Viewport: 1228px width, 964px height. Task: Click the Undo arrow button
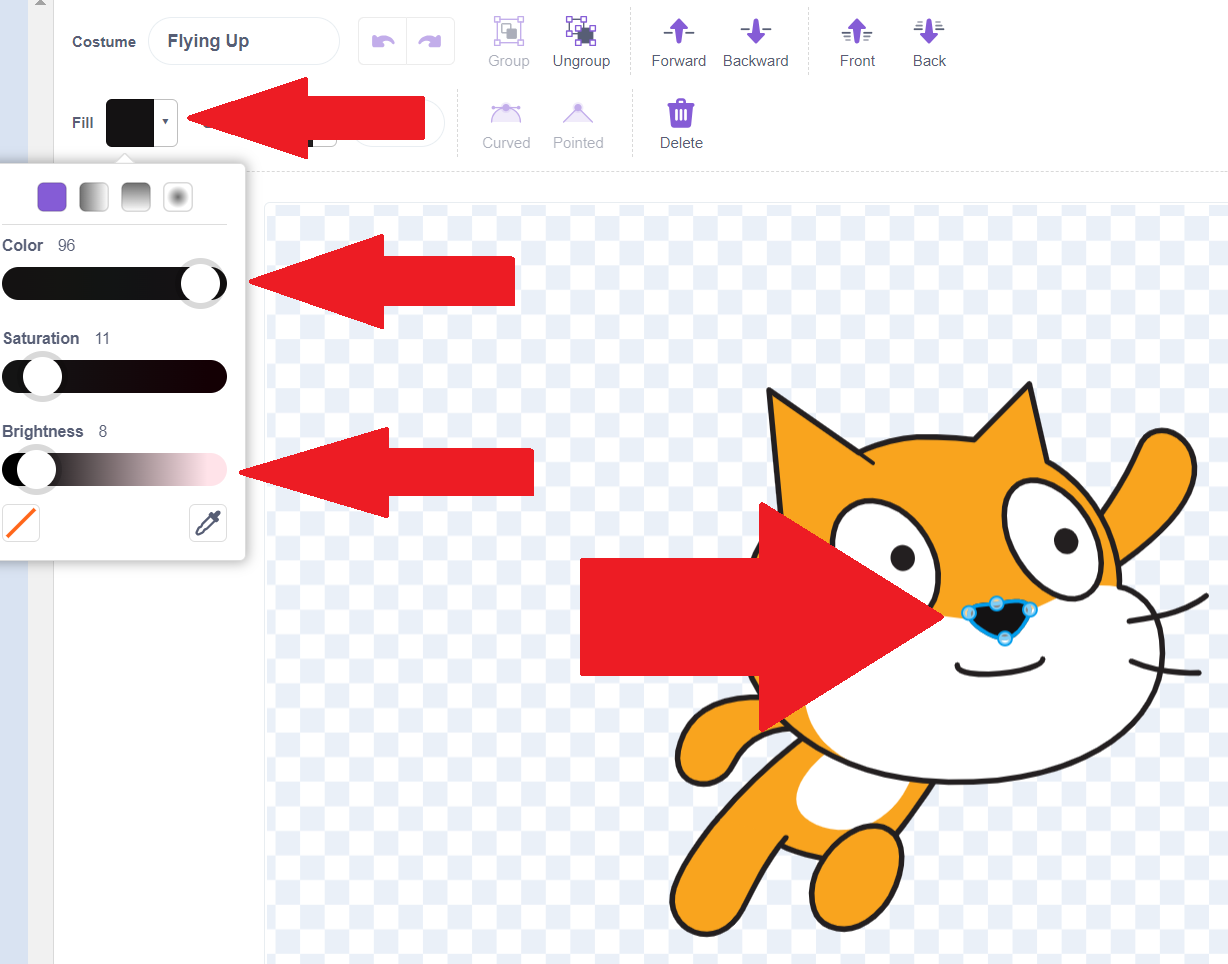[383, 41]
